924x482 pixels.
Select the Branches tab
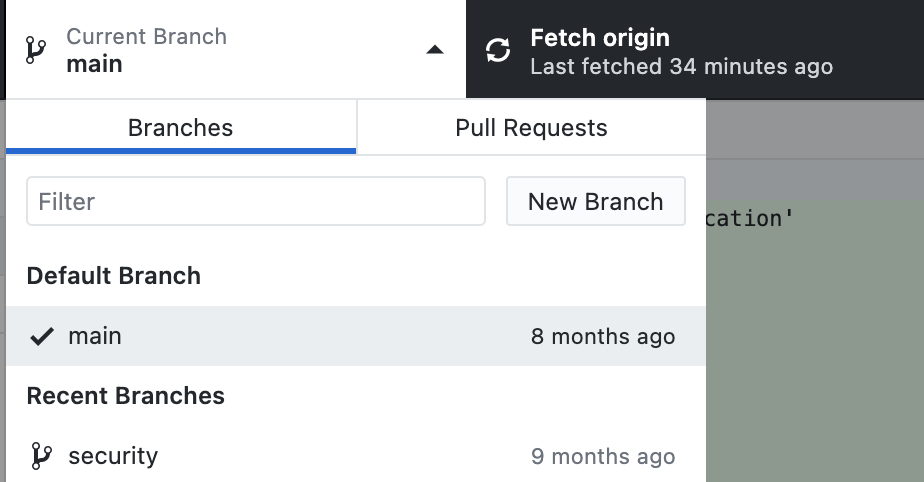[181, 127]
